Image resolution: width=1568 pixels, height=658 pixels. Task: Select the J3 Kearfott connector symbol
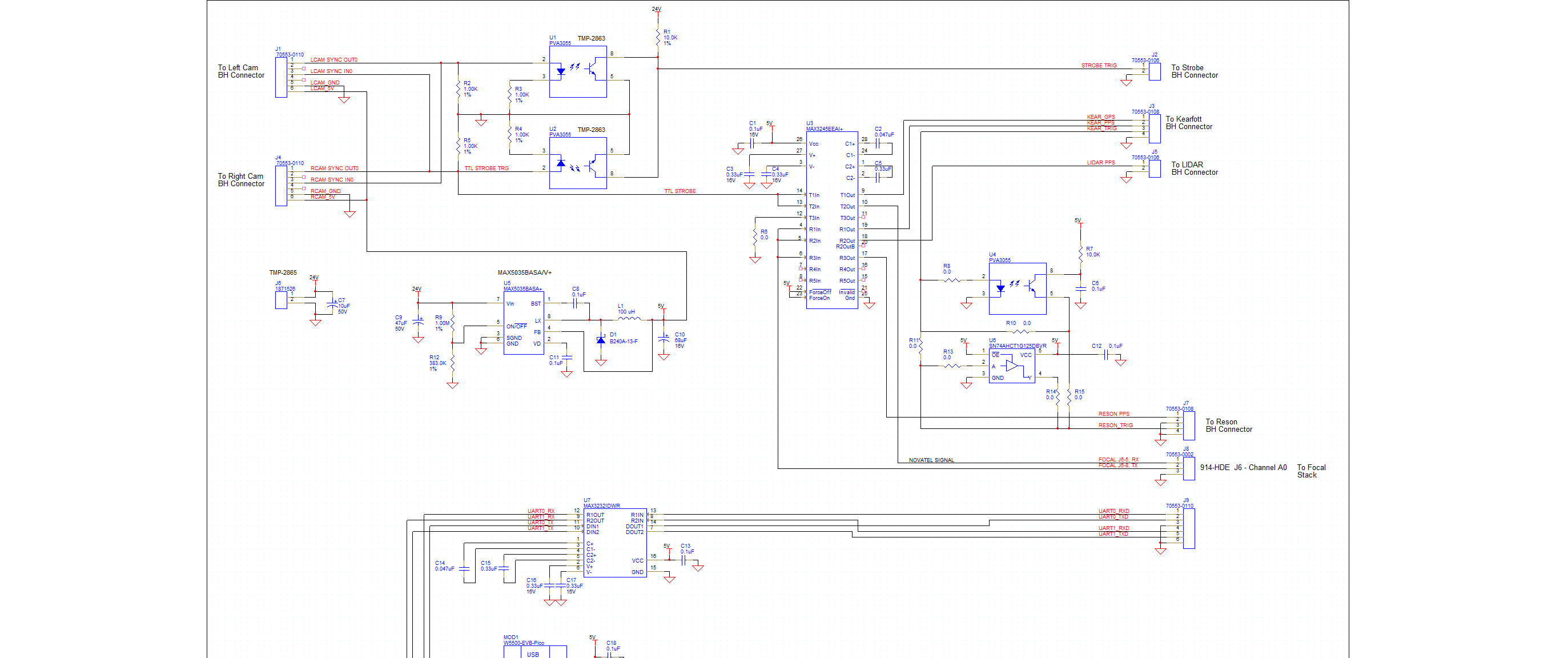pyautogui.click(x=1154, y=129)
